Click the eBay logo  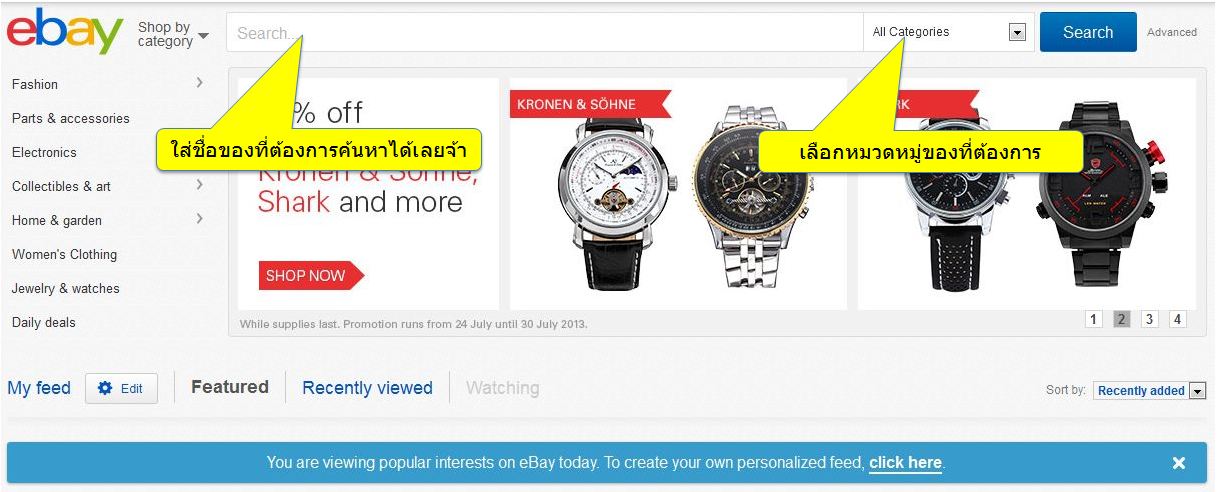[x=65, y=32]
